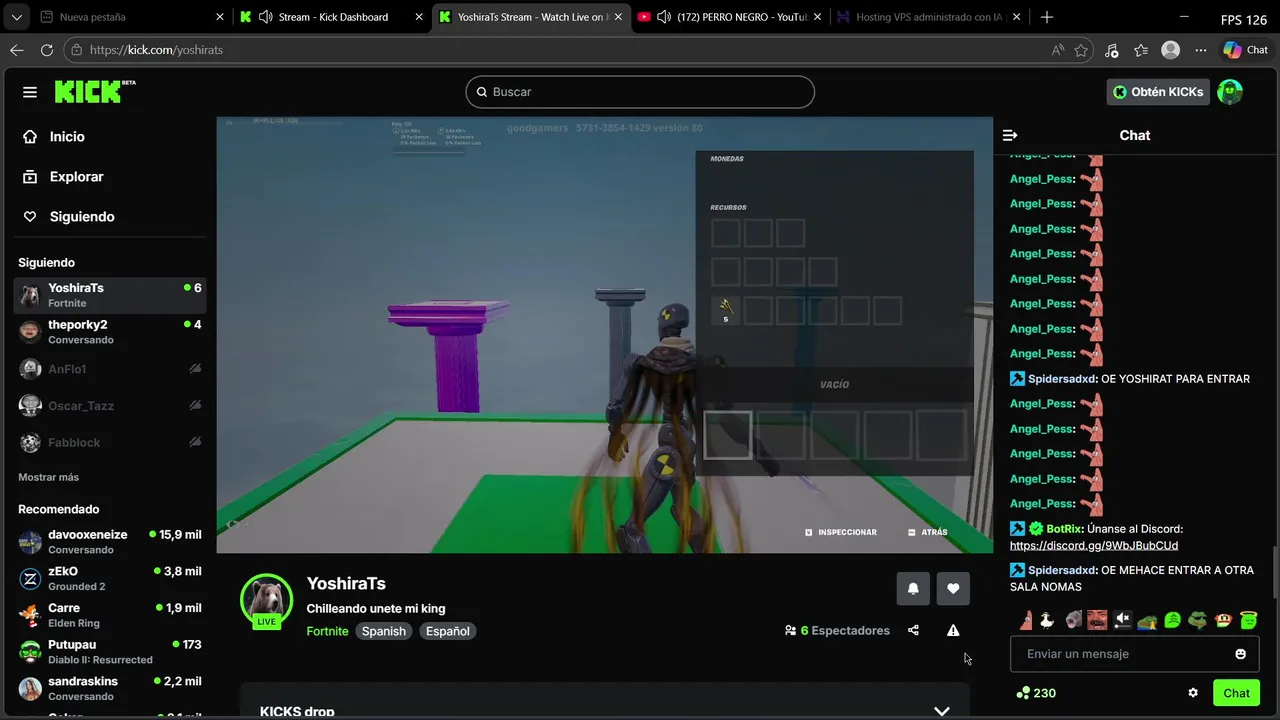The width and height of the screenshot is (1280, 720).
Task: Open the Kick hamburger menu
Action: point(30,92)
